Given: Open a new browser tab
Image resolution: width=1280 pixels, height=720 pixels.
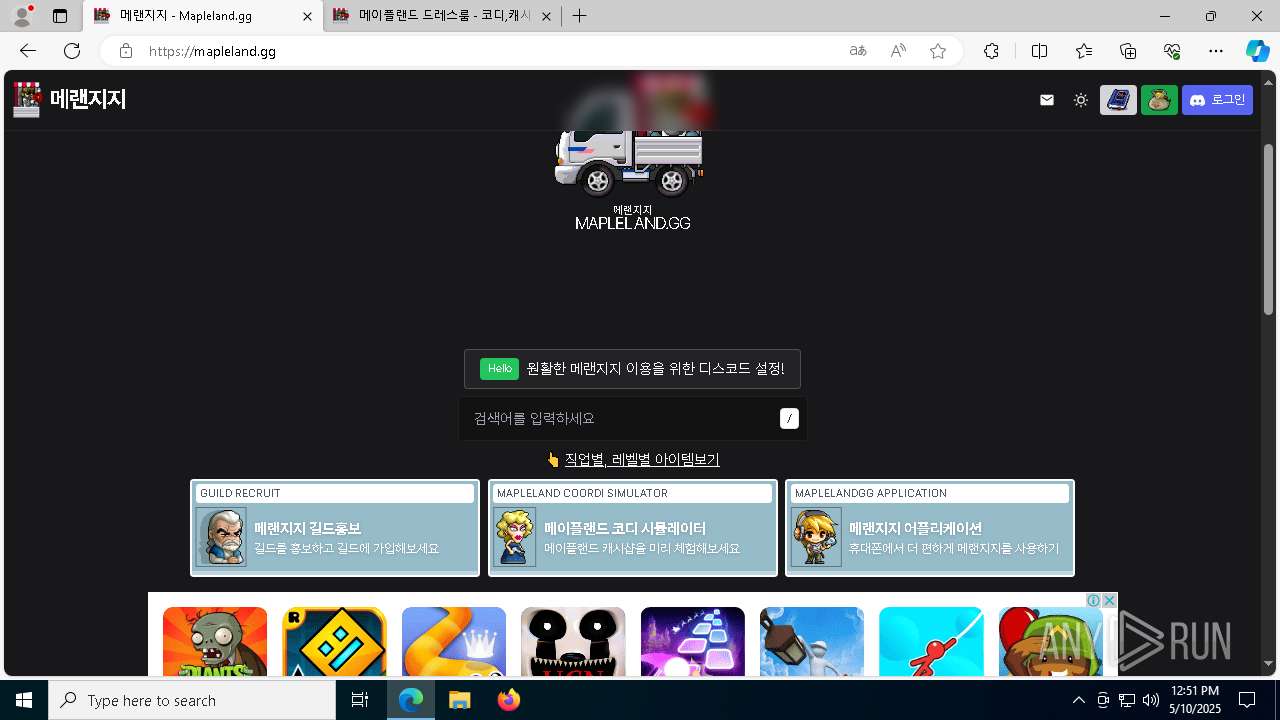Looking at the screenshot, I should 579,16.
